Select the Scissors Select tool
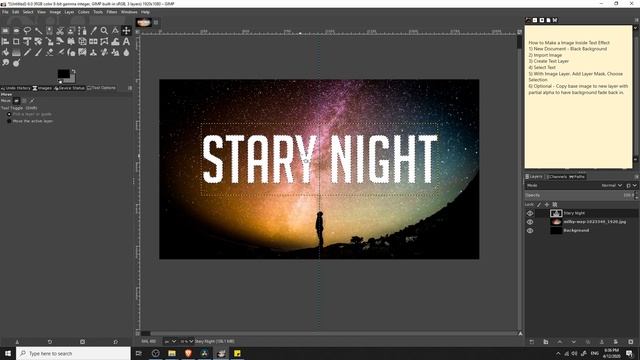Image resolution: width=640 pixels, height=360 pixels. [60, 31]
